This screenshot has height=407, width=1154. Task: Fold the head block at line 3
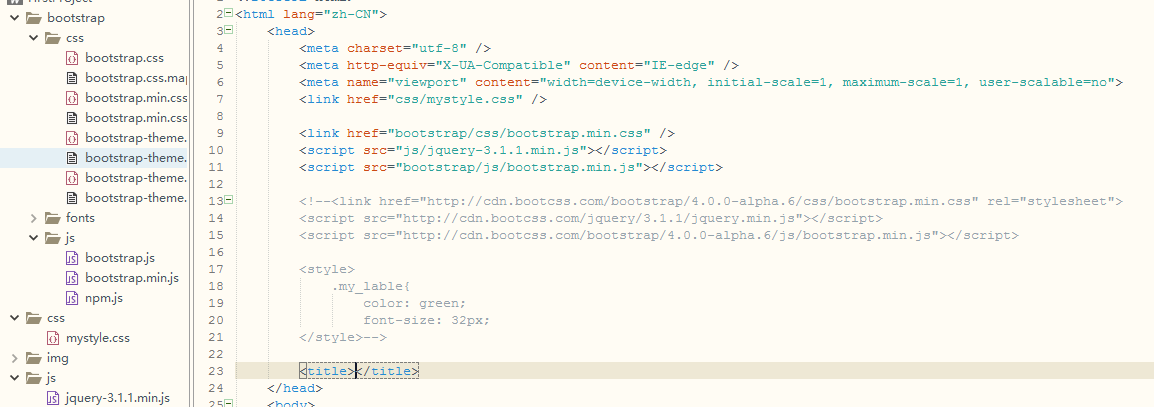click(x=228, y=31)
